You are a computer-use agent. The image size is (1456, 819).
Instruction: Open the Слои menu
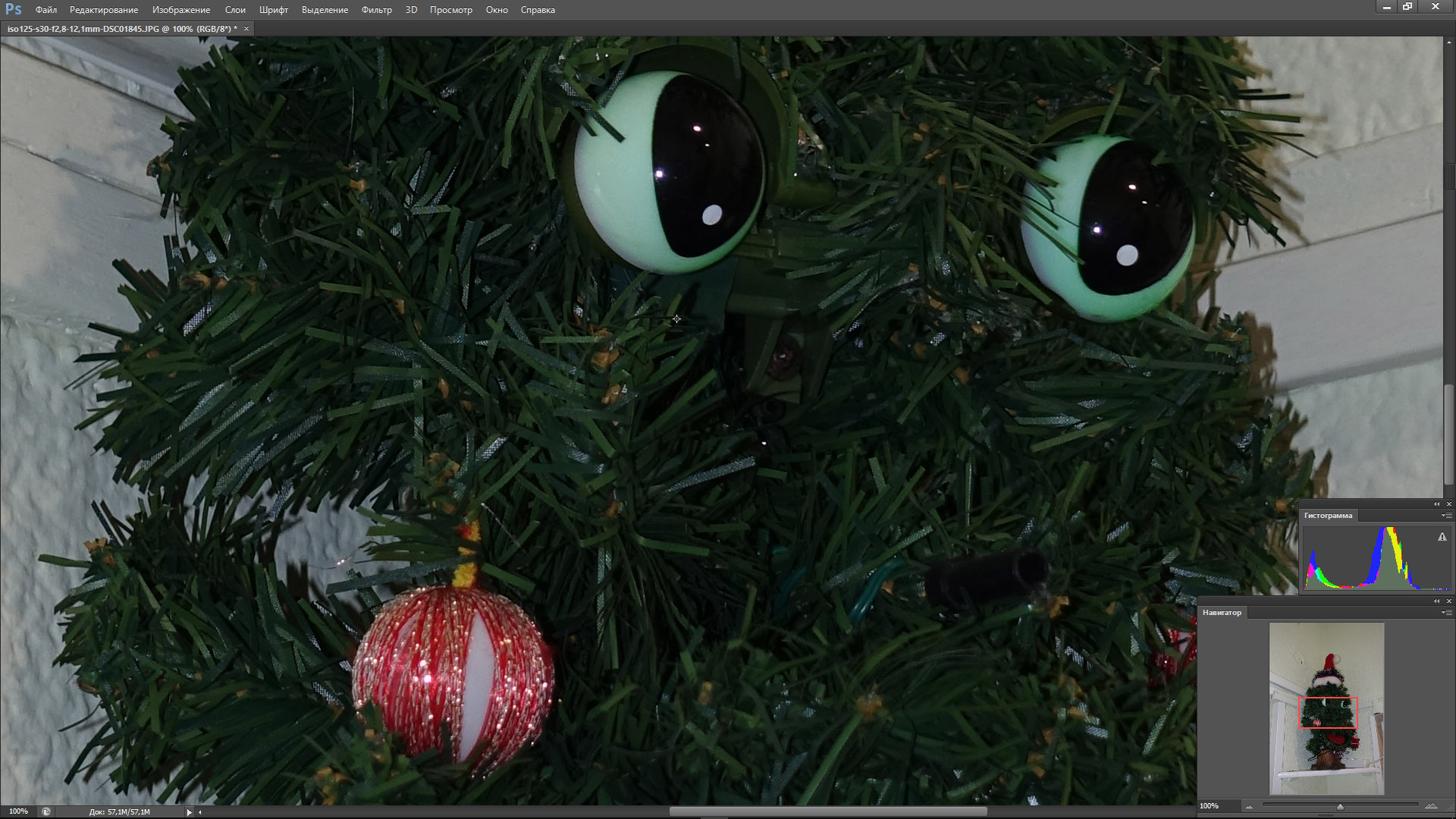click(235, 10)
